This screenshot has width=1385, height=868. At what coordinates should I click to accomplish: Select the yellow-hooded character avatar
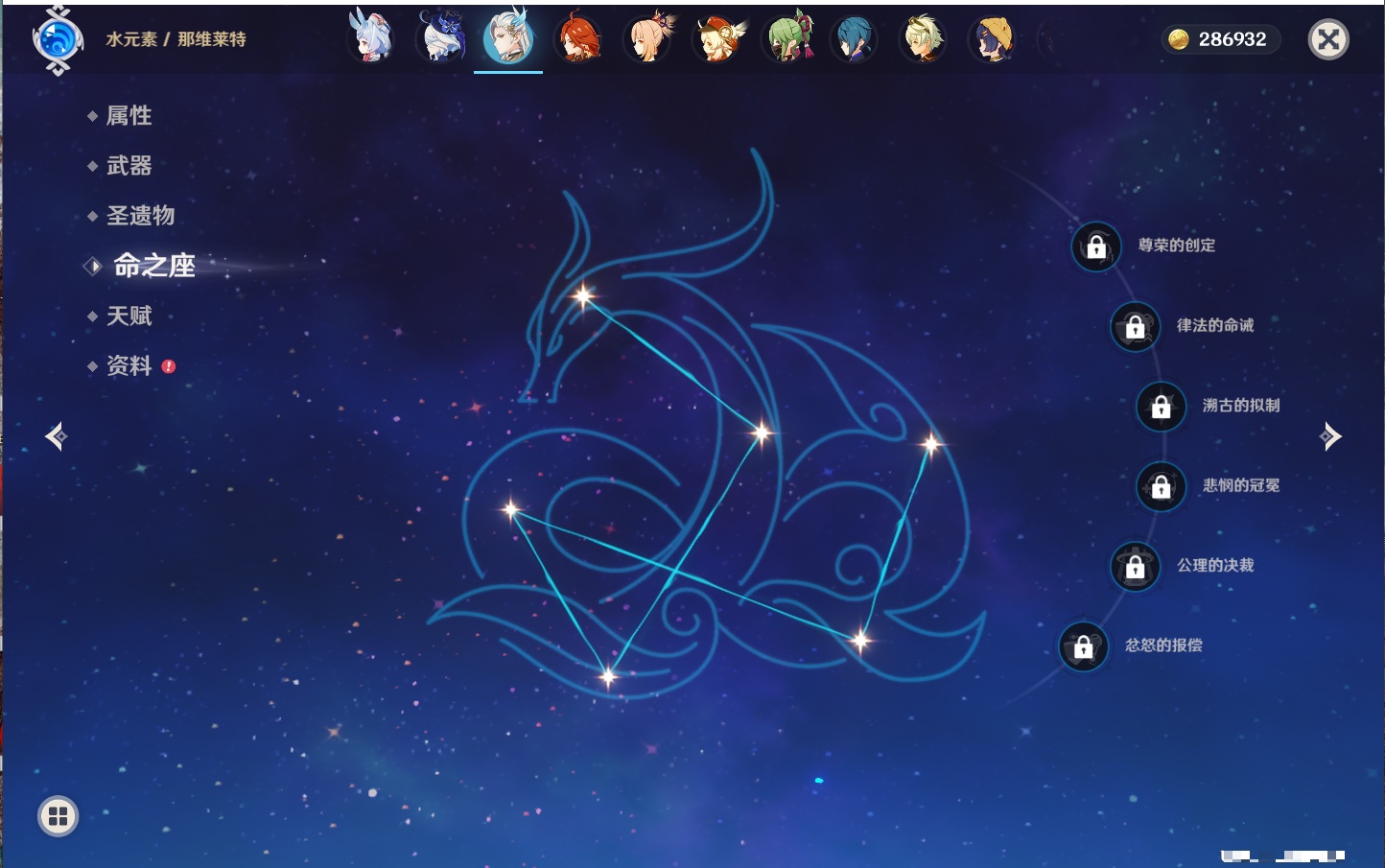[x=994, y=39]
